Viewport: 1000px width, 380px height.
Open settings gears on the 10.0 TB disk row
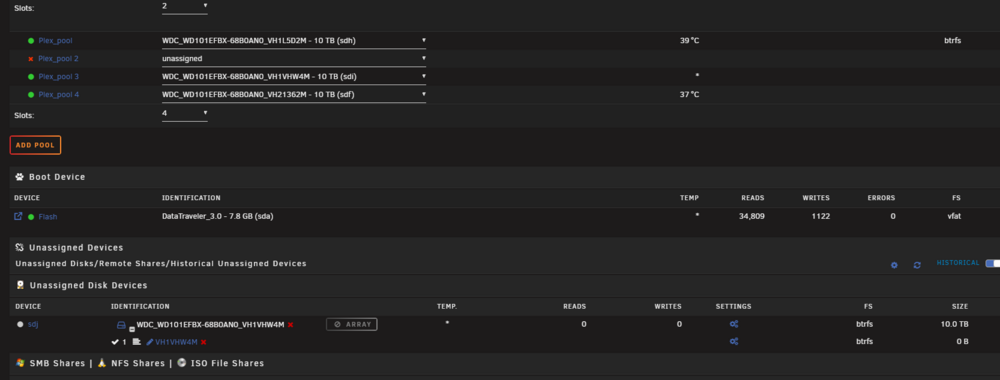734,324
